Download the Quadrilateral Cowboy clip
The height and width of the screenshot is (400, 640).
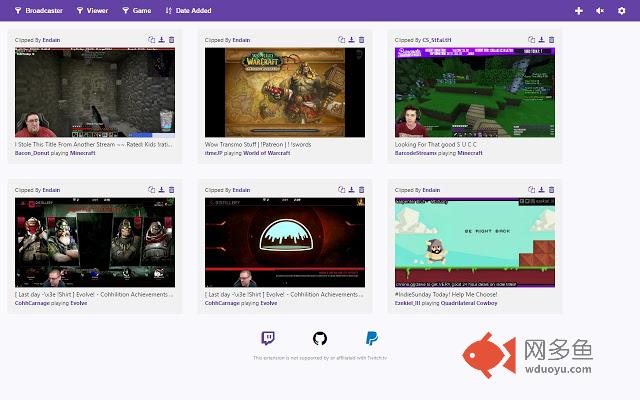542,189
